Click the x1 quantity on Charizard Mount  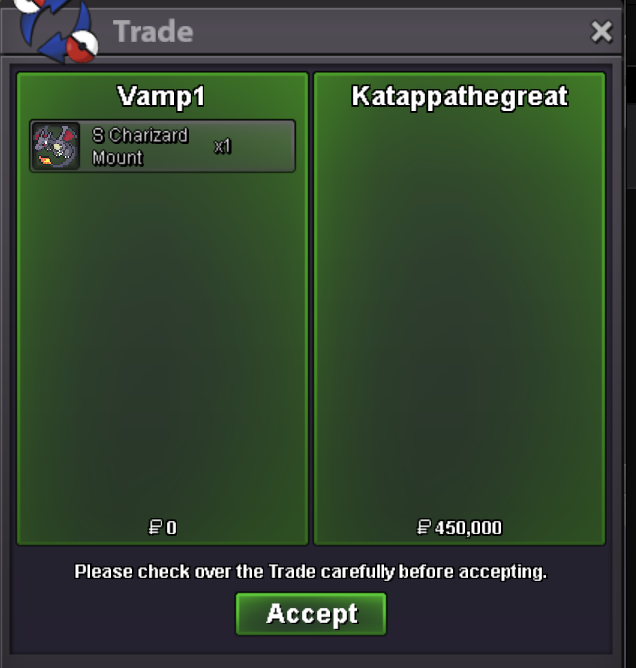pyautogui.click(x=222, y=147)
